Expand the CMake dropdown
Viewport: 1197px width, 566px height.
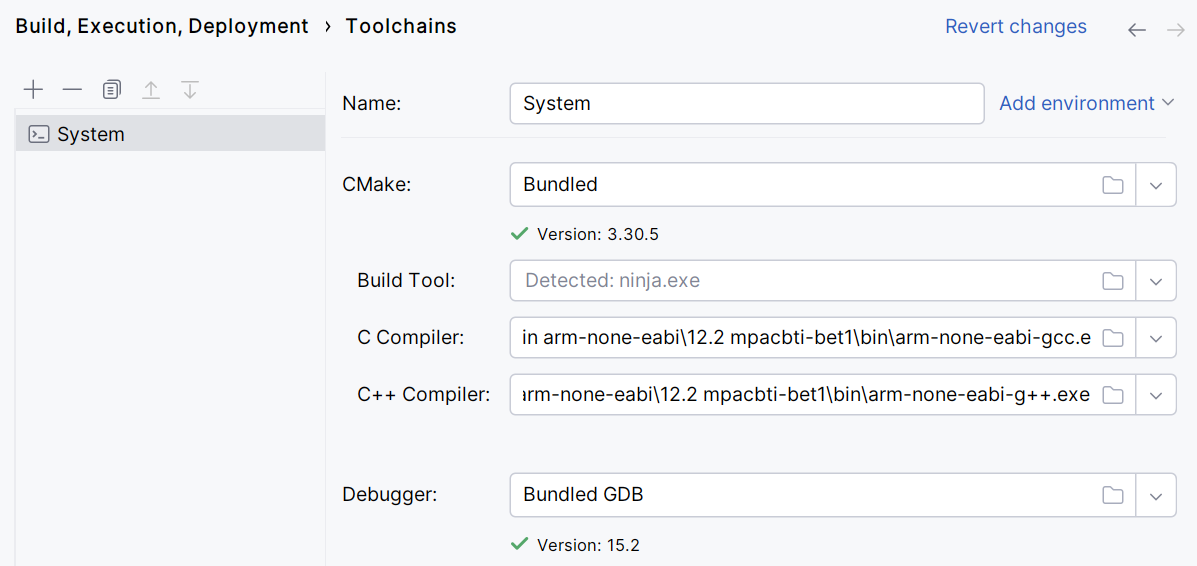click(1156, 185)
